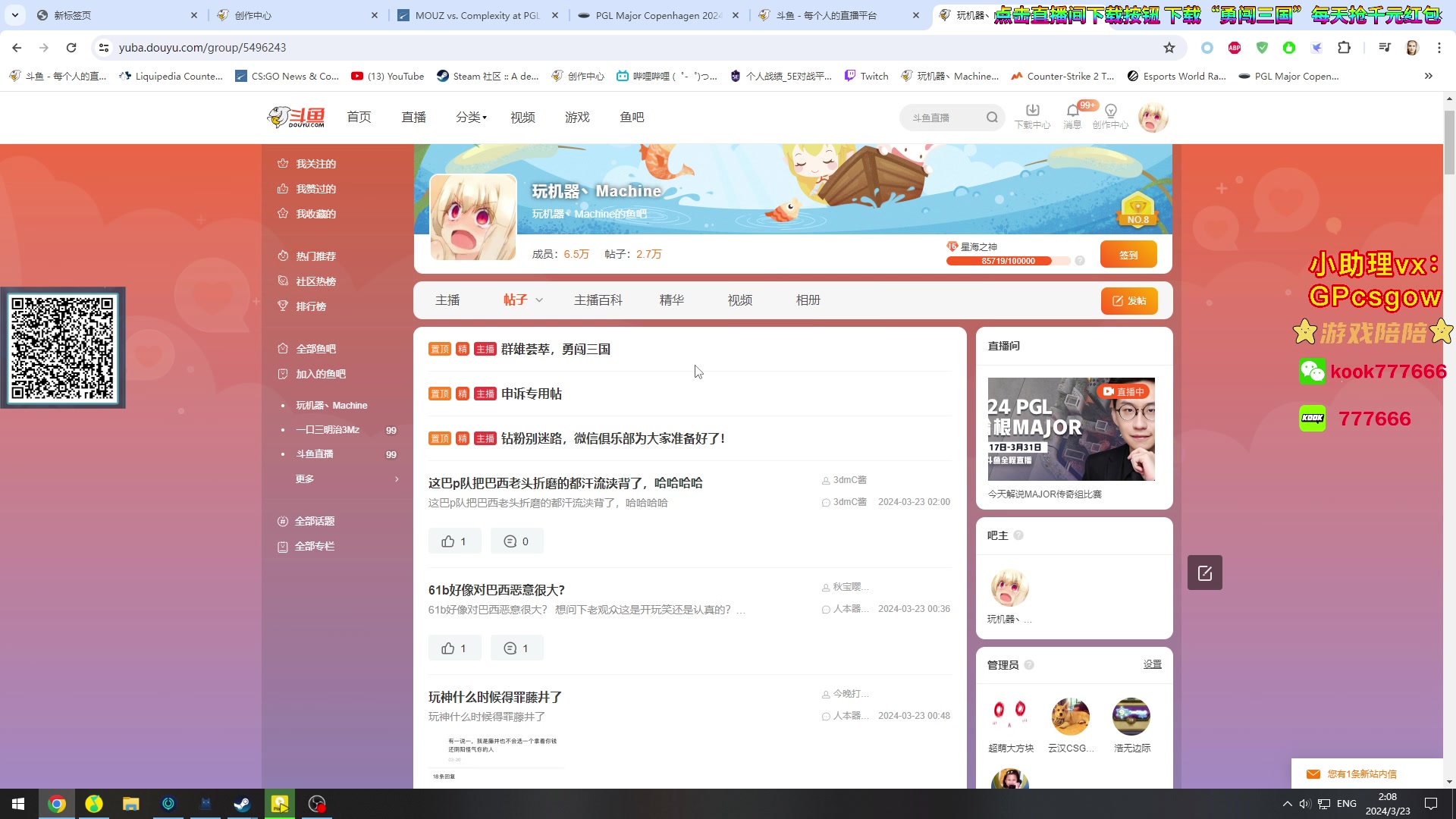The width and height of the screenshot is (1456, 819).
Task: Open the 设置 link for 管理员
Action: click(x=1153, y=664)
